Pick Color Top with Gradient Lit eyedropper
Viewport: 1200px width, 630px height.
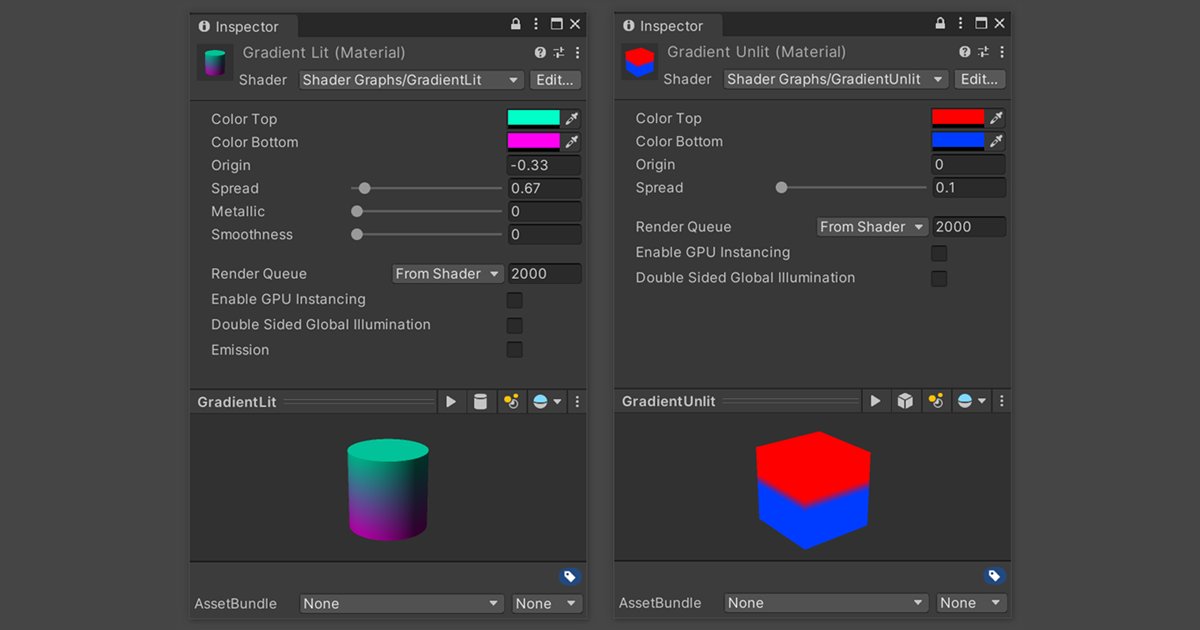point(572,119)
